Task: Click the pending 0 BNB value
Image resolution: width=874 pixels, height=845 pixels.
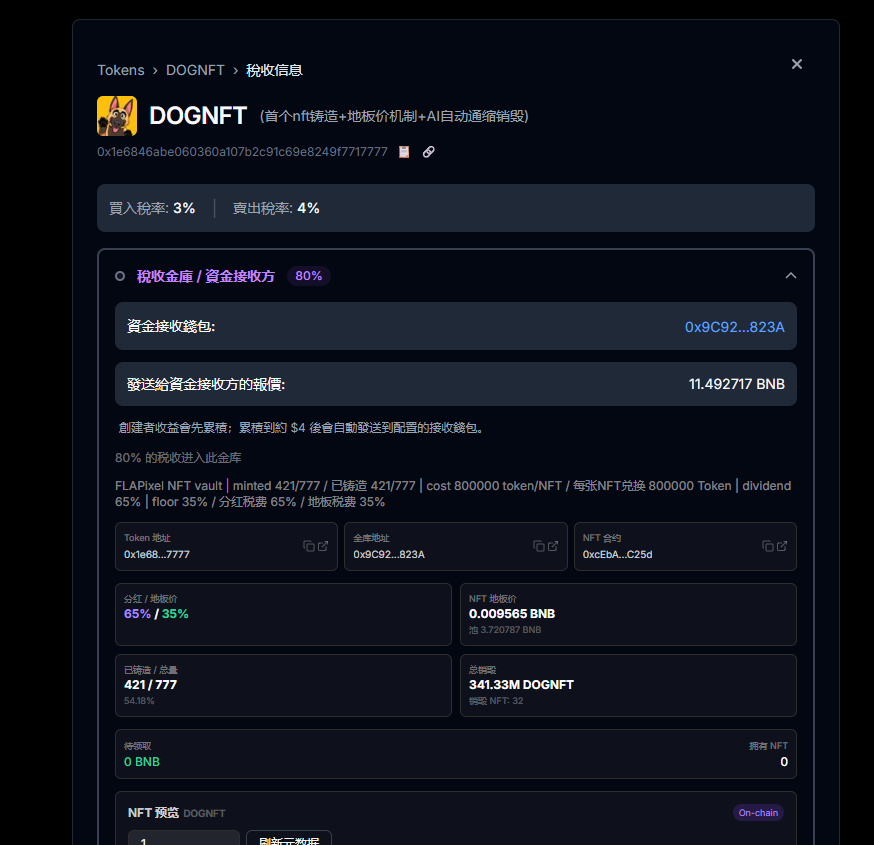Action: [x=142, y=761]
